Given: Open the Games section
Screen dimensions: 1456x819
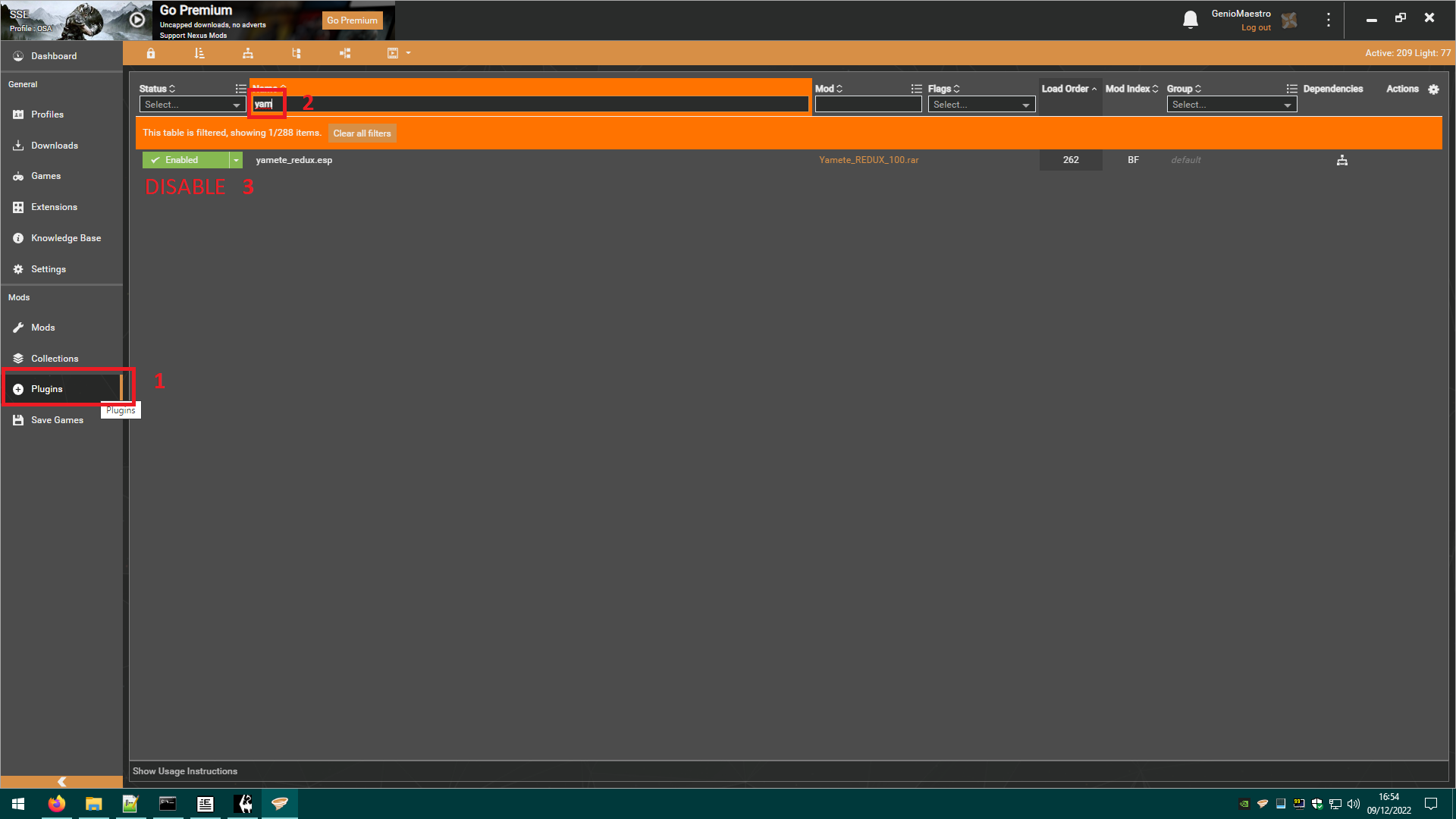Looking at the screenshot, I should pyautogui.click(x=61, y=176).
